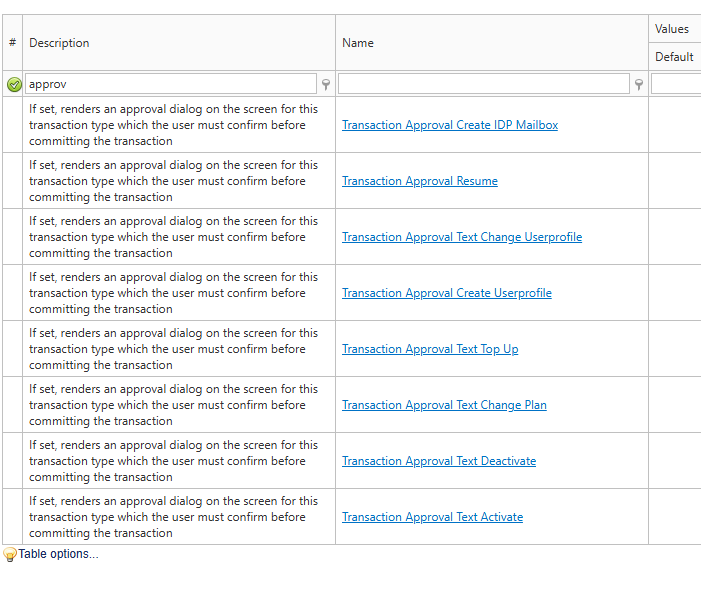Focus the Description filter containing 'approv'
Viewport: 701px width, 610px height.
pyautogui.click(x=170, y=85)
